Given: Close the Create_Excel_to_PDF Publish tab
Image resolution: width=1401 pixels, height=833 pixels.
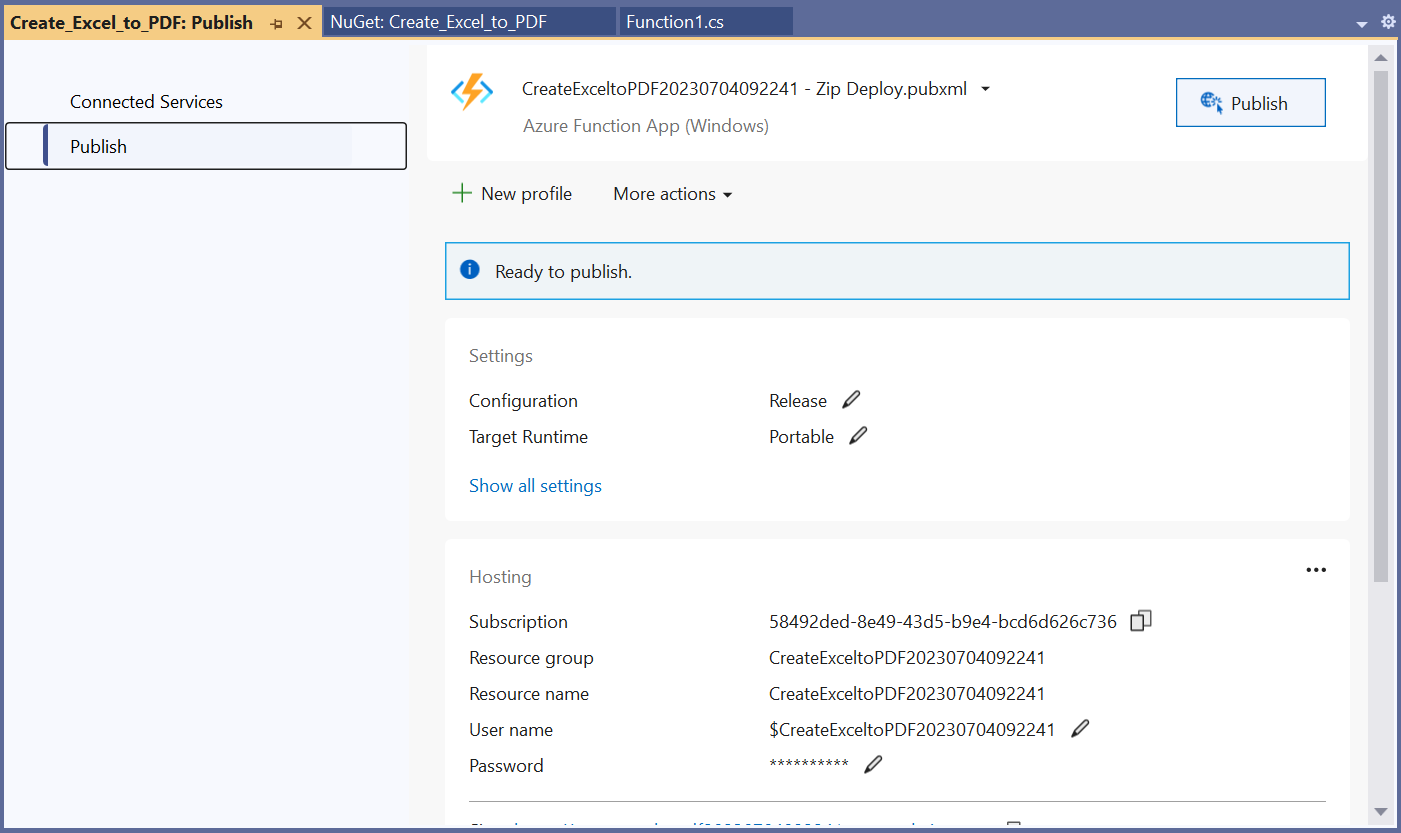Looking at the screenshot, I should coord(305,23).
